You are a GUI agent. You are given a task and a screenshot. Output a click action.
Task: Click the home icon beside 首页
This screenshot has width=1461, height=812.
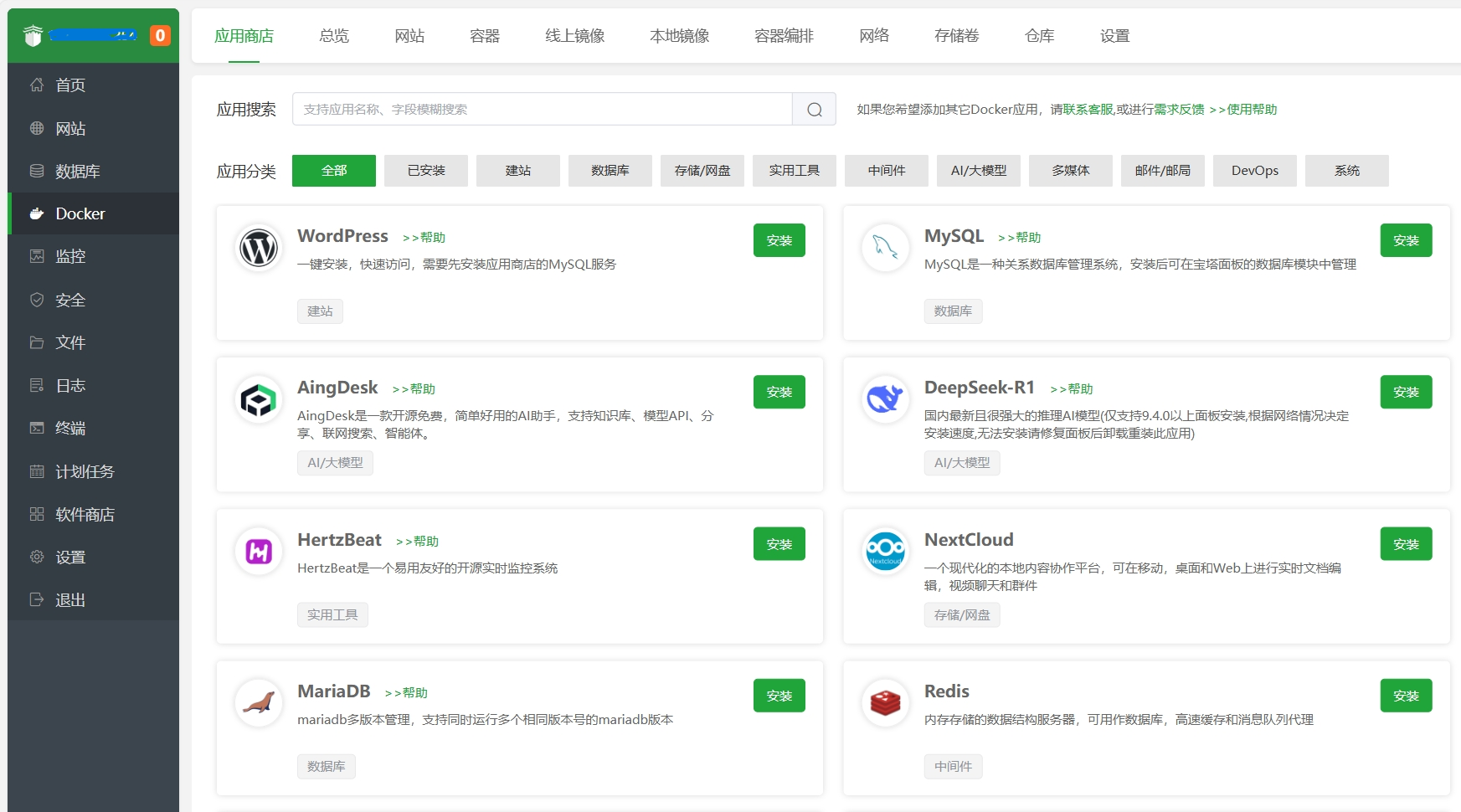click(x=37, y=85)
